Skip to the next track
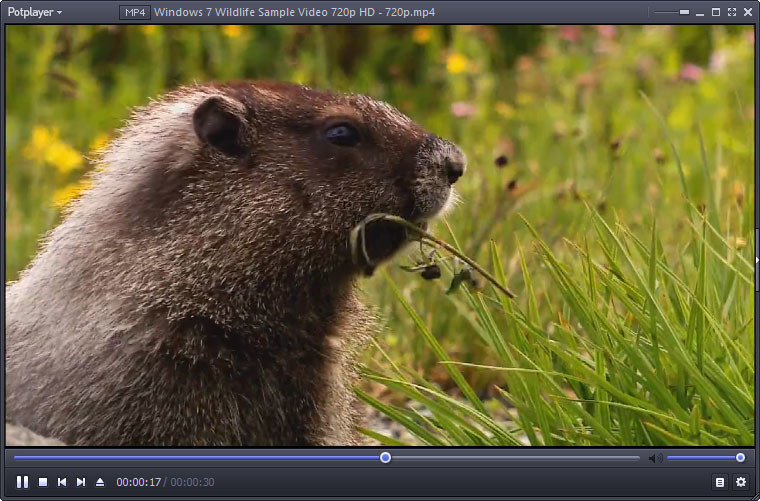This screenshot has width=760, height=501. pos(81,482)
